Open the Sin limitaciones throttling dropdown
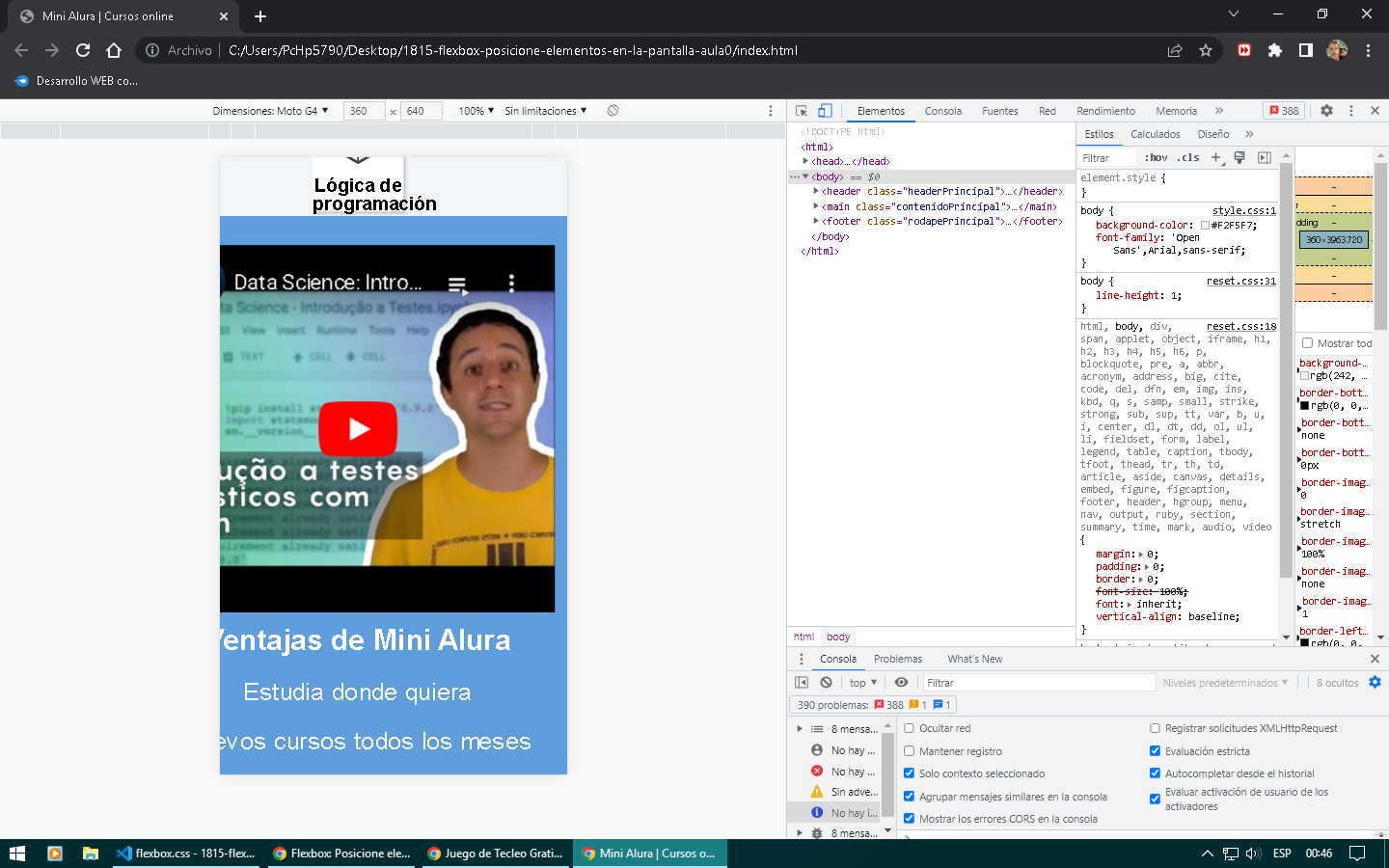This screenshot has width=1389, height=868. [545, 111]
